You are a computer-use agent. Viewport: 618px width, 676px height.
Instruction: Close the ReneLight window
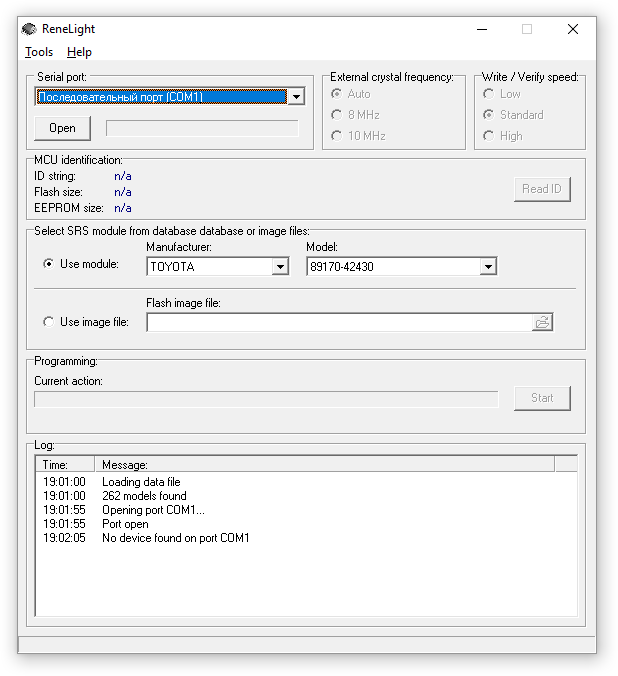(573, 29)
